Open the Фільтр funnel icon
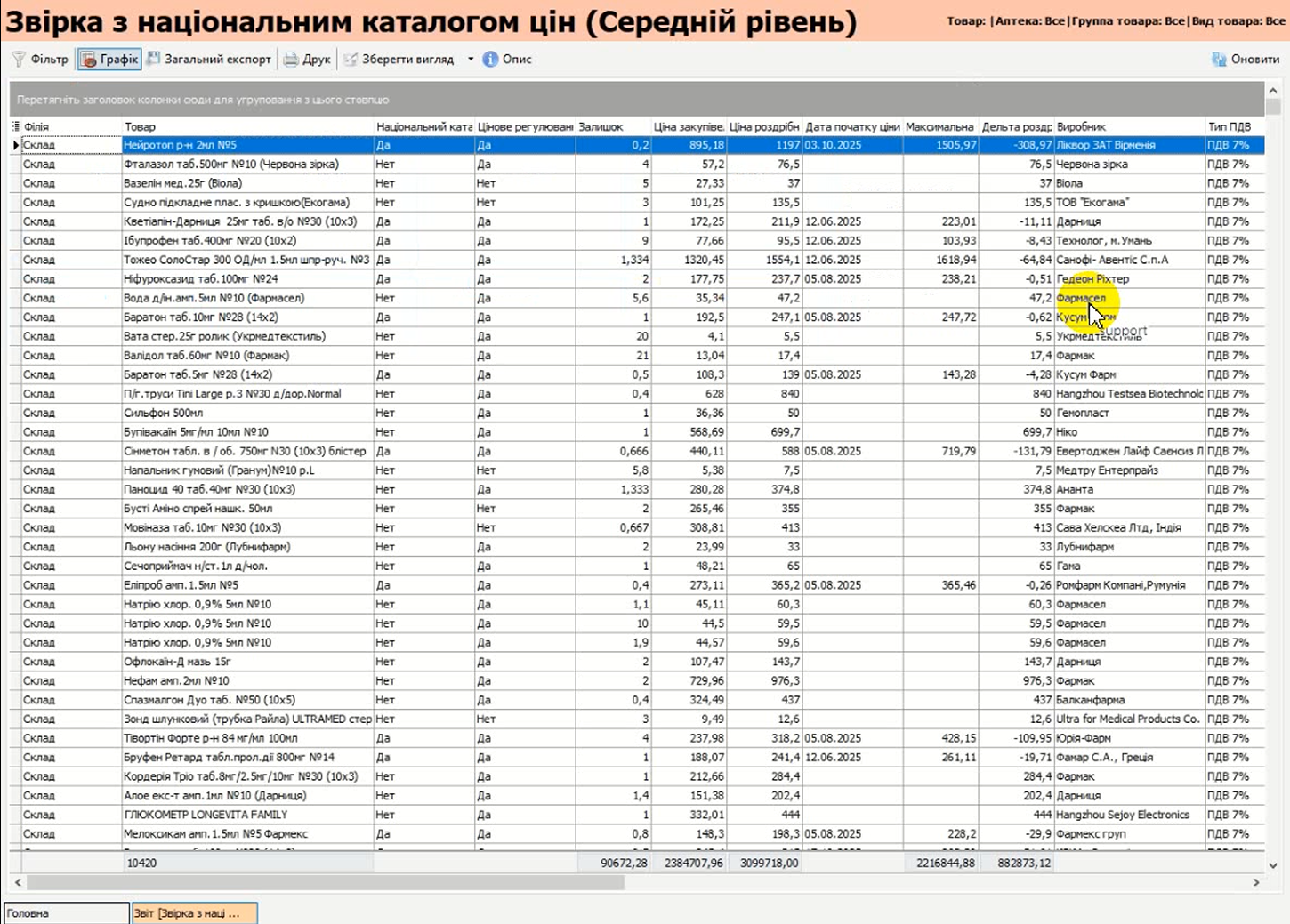1290x924 pixels. click(x=19, y=60)
